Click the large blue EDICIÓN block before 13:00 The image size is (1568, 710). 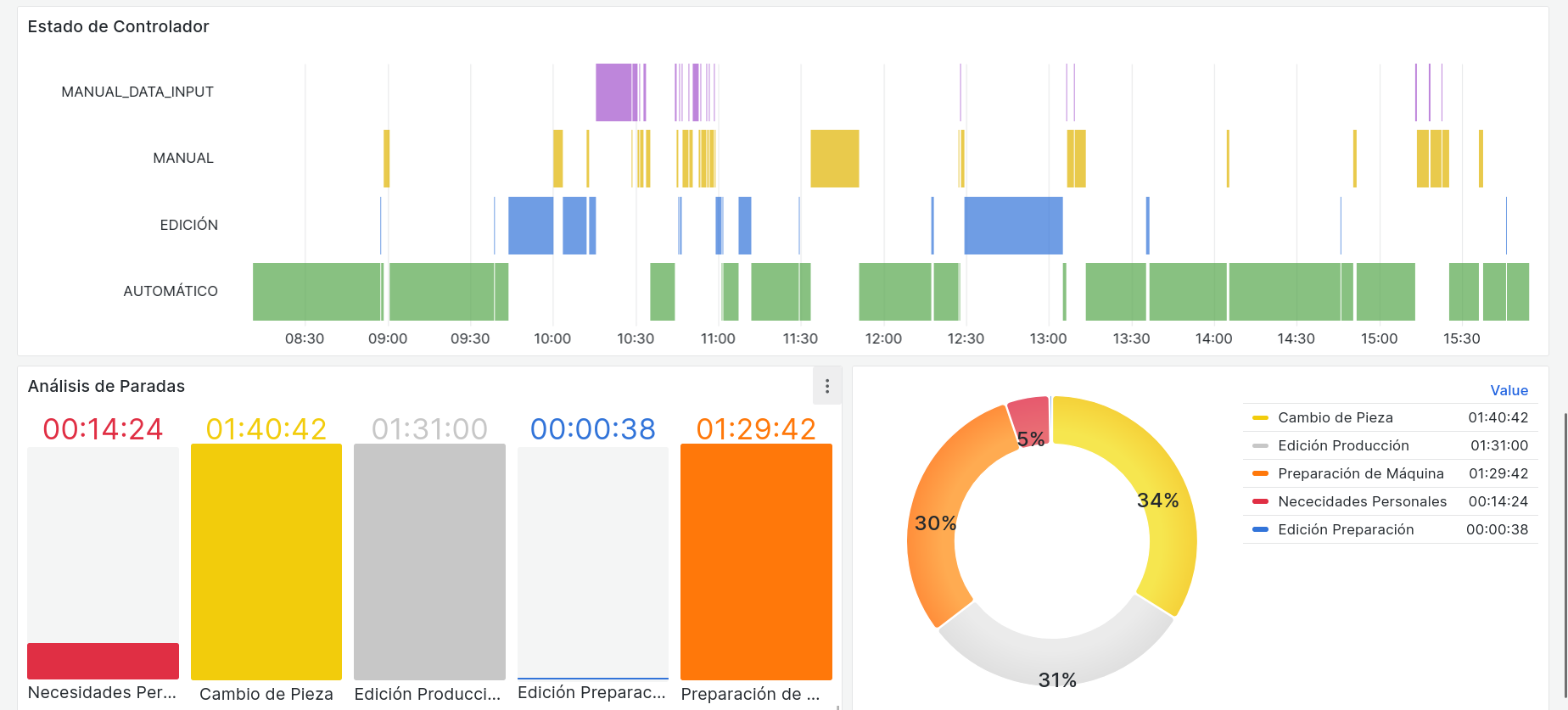[x=1013, y=226]
